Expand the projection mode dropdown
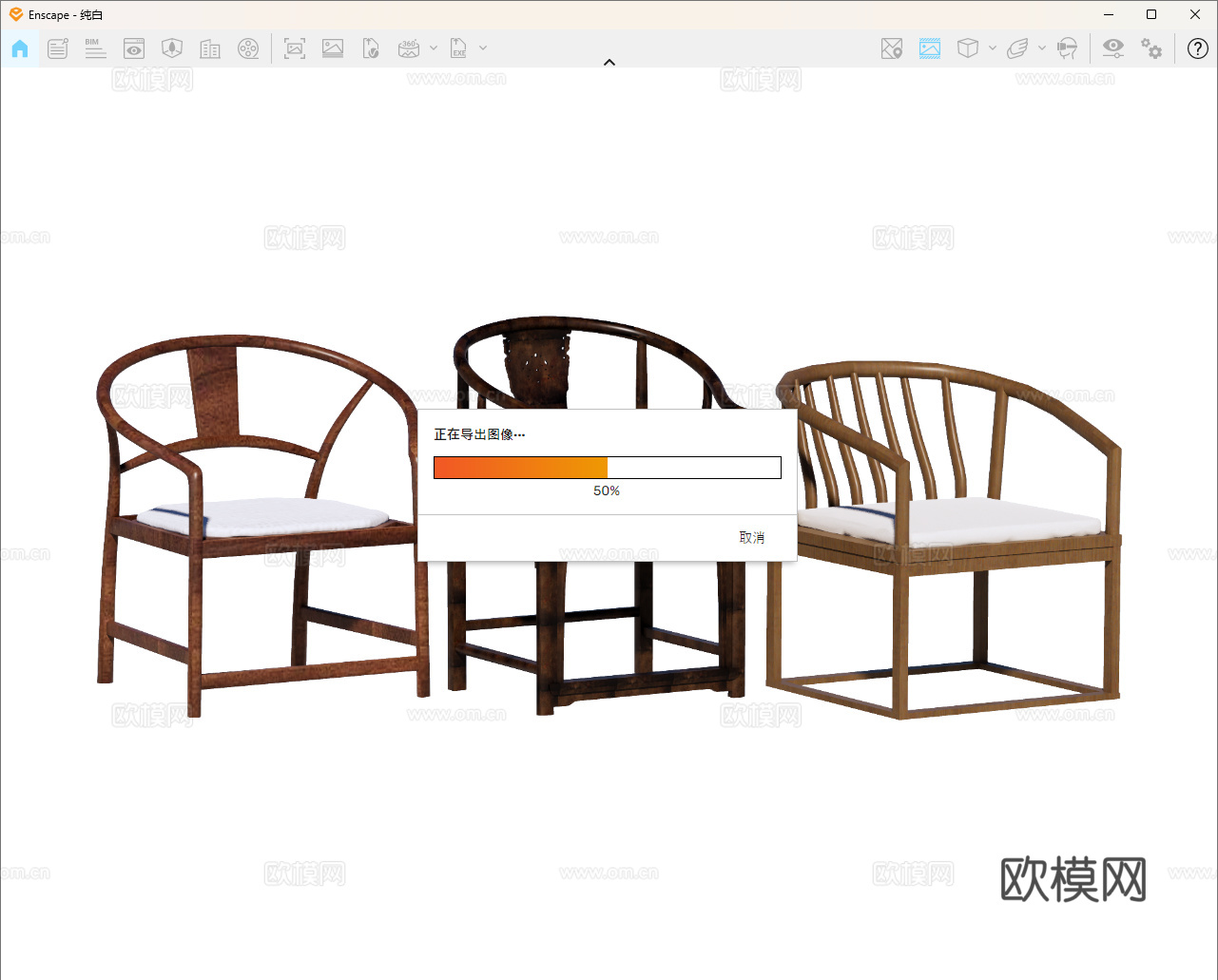1218x980 pixels. (x=993, y=48)
